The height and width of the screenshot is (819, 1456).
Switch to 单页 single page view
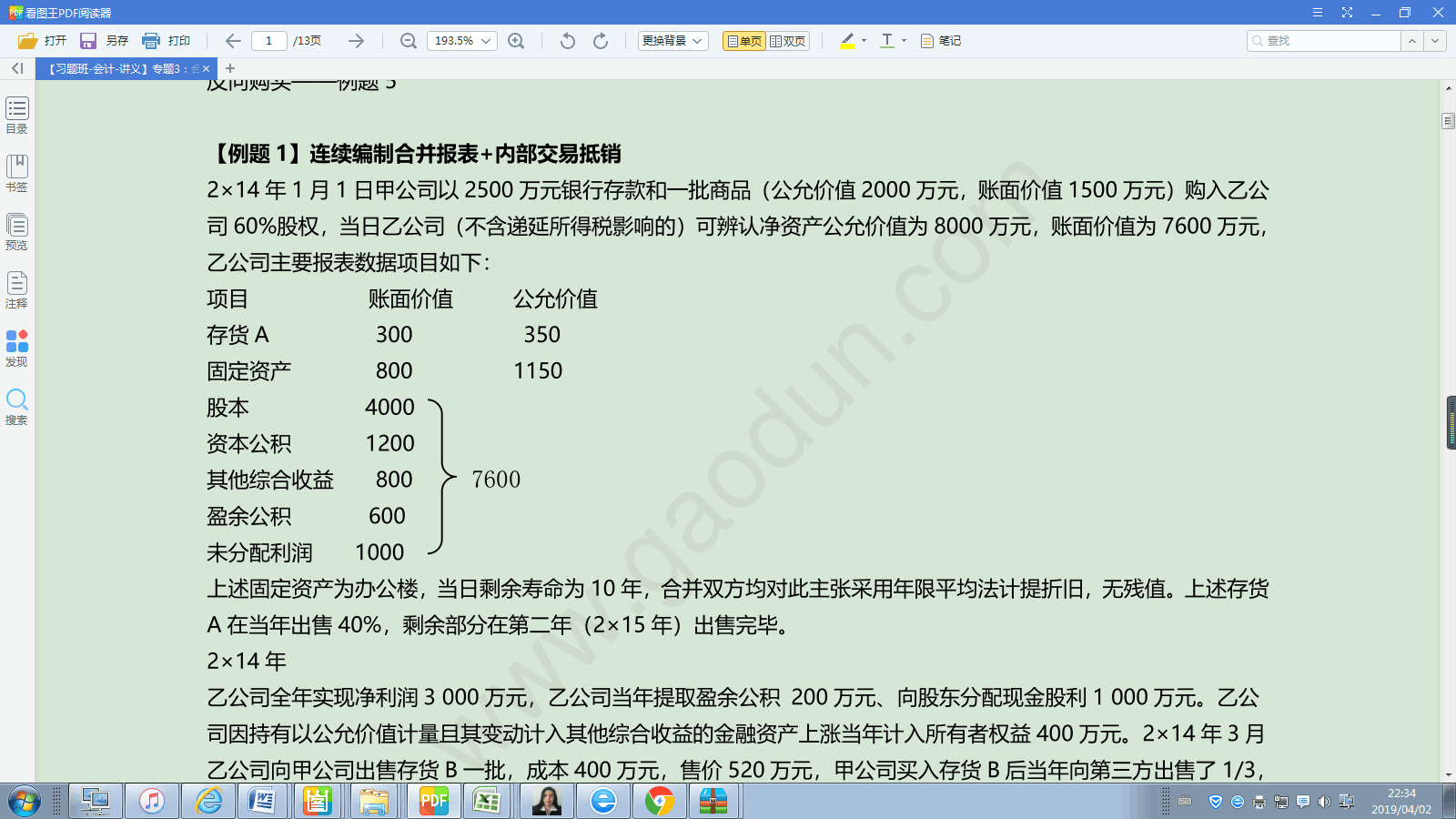(743, 41)
